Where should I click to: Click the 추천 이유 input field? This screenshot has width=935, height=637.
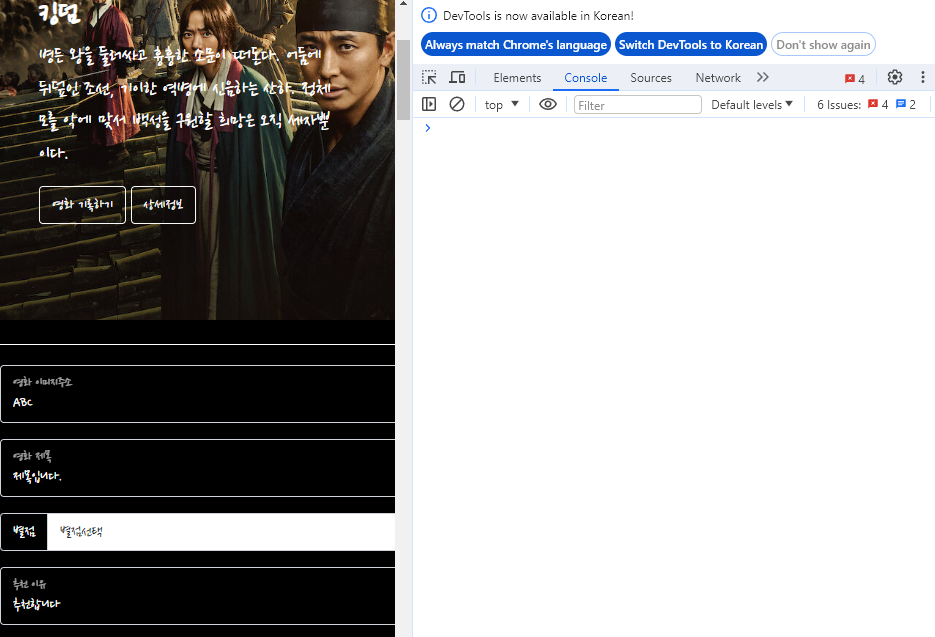point(197,596)
